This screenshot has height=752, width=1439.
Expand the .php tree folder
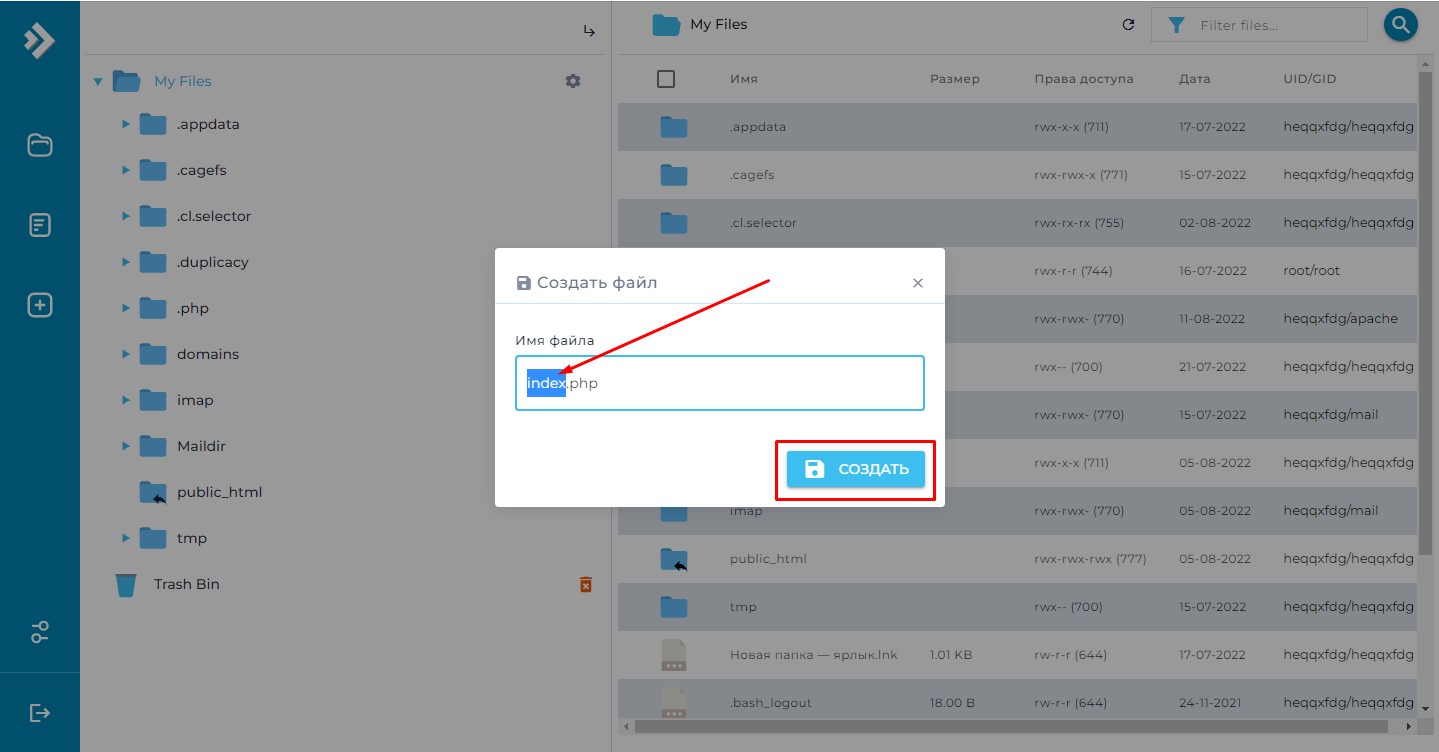point(126,308)
